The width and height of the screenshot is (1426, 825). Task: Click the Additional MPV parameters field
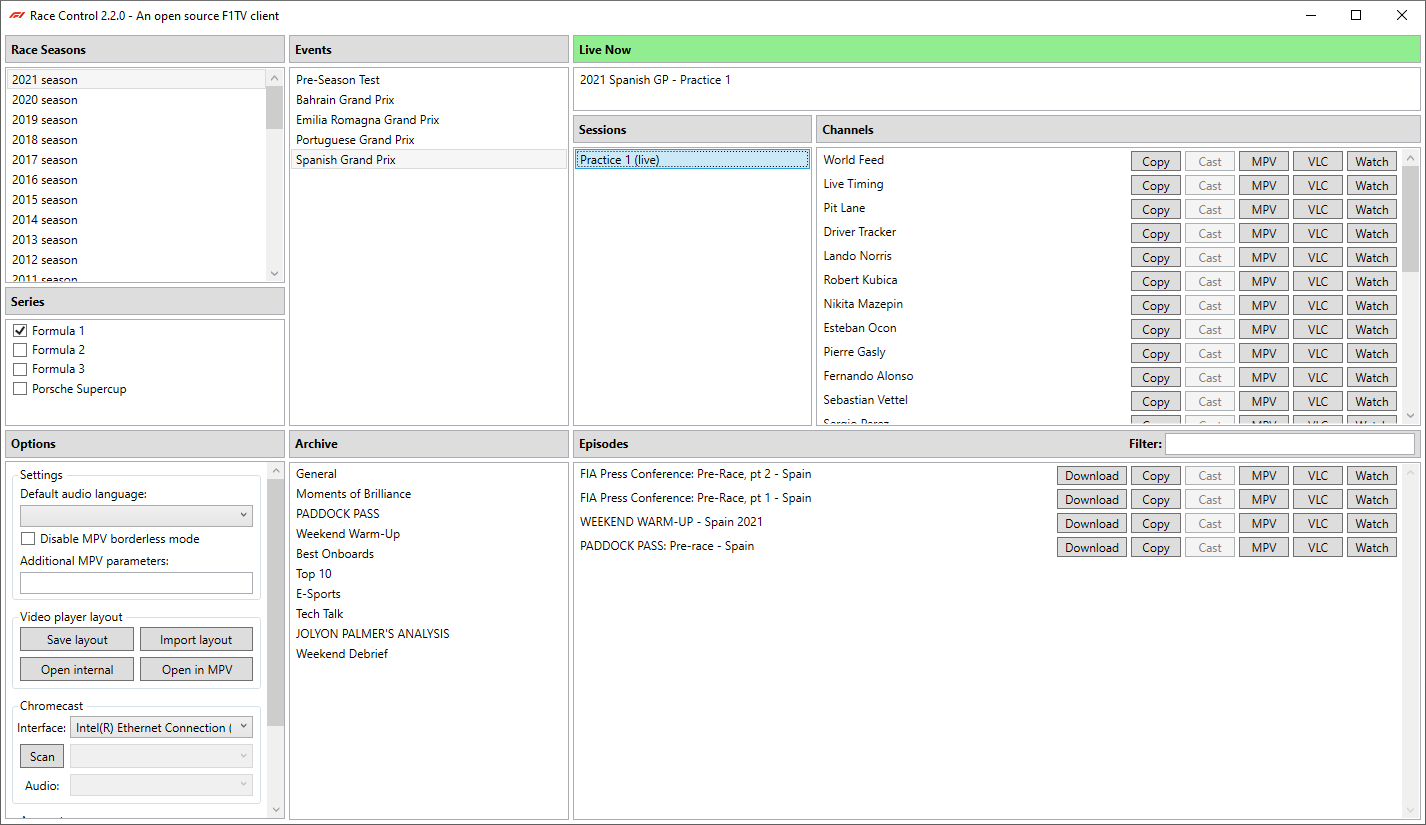(136, 583)
